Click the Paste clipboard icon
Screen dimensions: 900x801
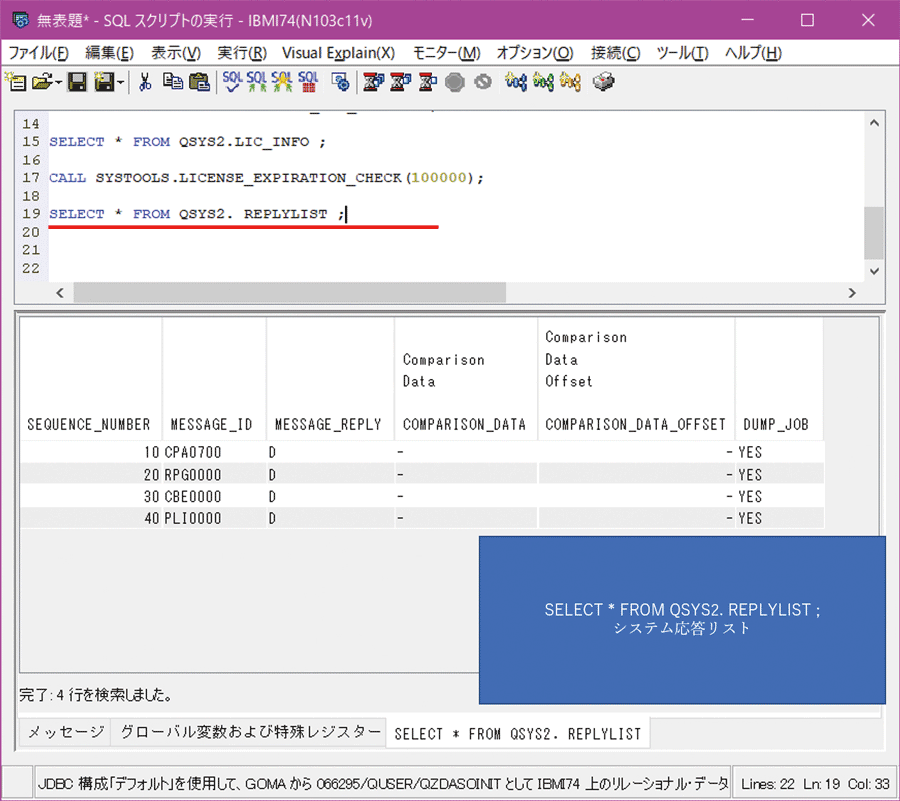(x=199, y=82)
